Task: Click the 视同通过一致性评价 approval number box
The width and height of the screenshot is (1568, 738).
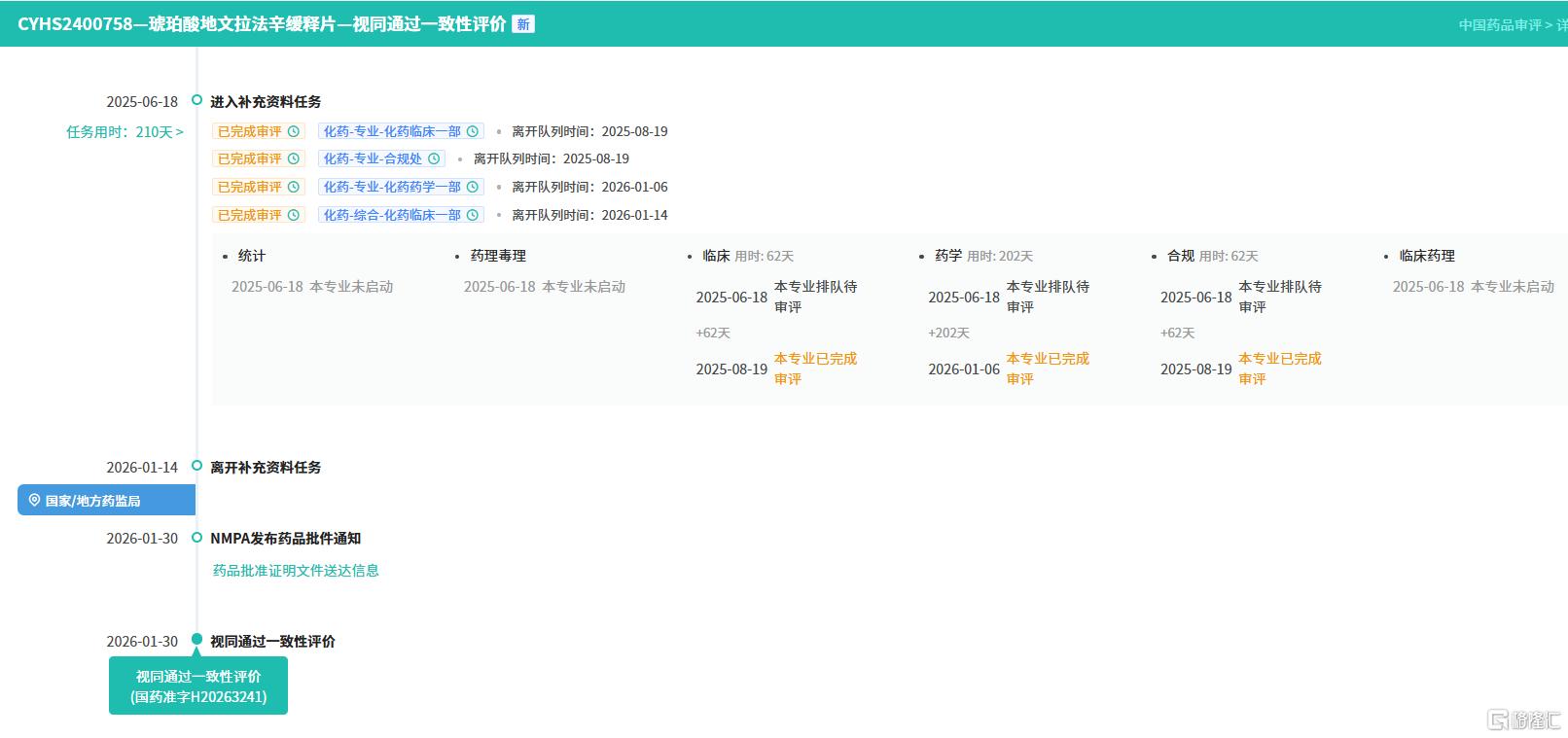Action: tap(198, 686)
